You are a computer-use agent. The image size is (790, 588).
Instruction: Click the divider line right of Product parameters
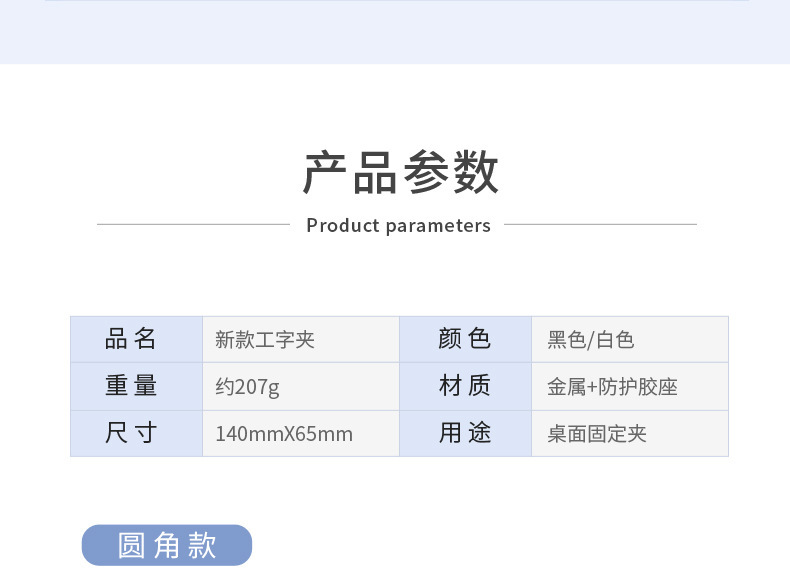[600, 224]
